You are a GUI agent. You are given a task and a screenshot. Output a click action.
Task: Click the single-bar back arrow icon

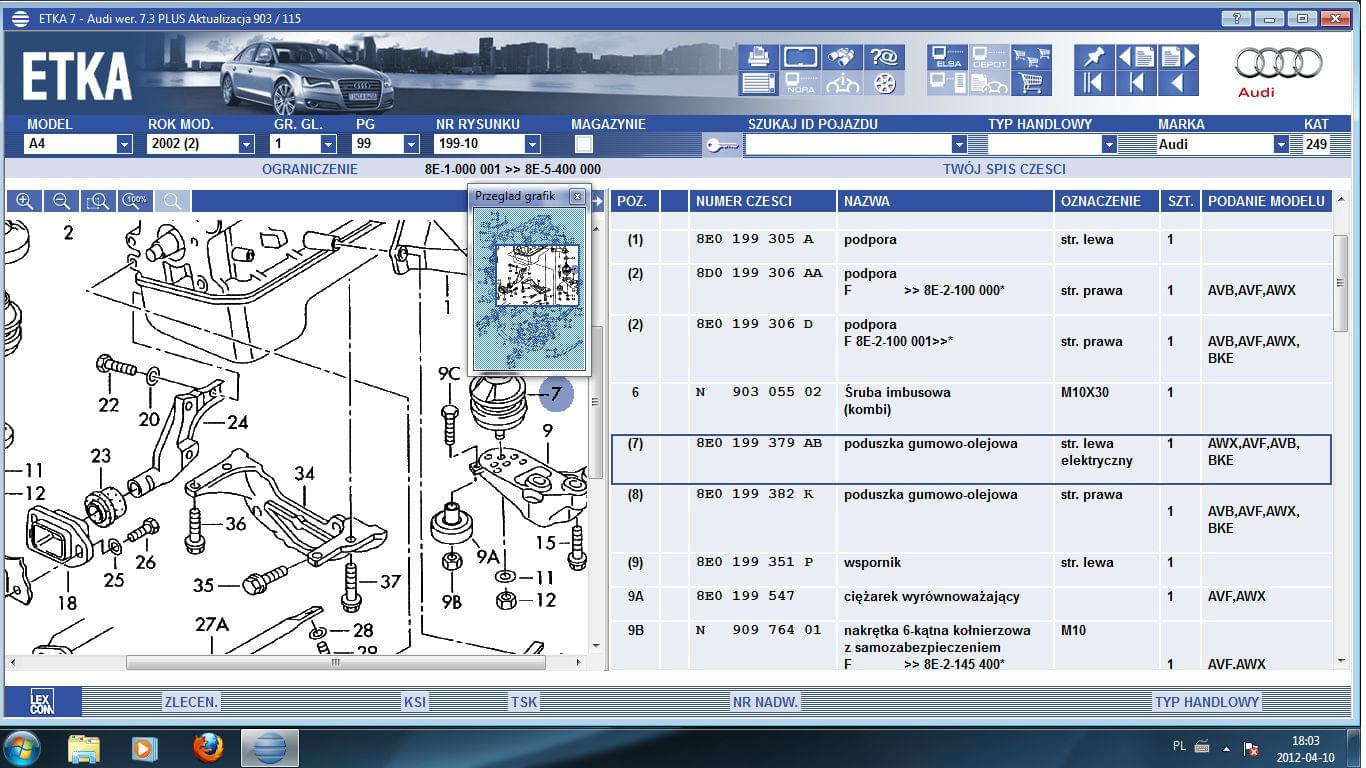(x=1136, y=83)
